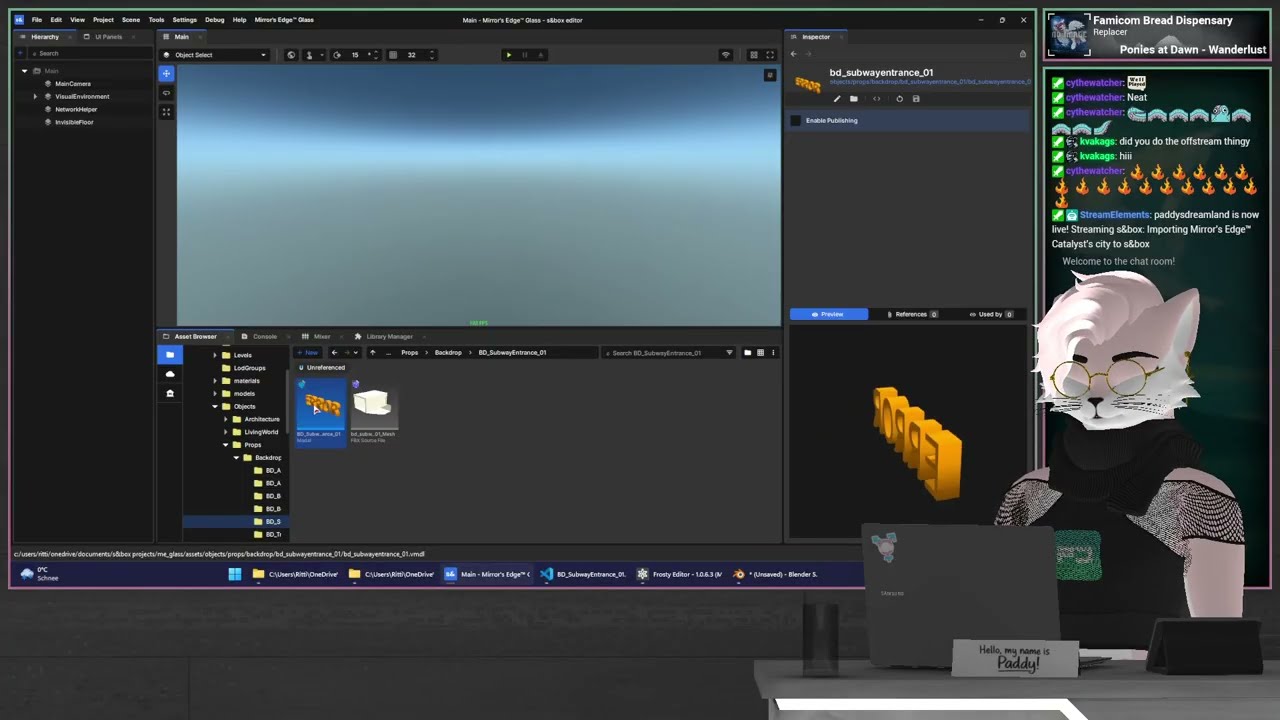The height and width of the screenshot is (720, 1280).
Task: Select the move/position tool in viewport
Action: (166, 74)
